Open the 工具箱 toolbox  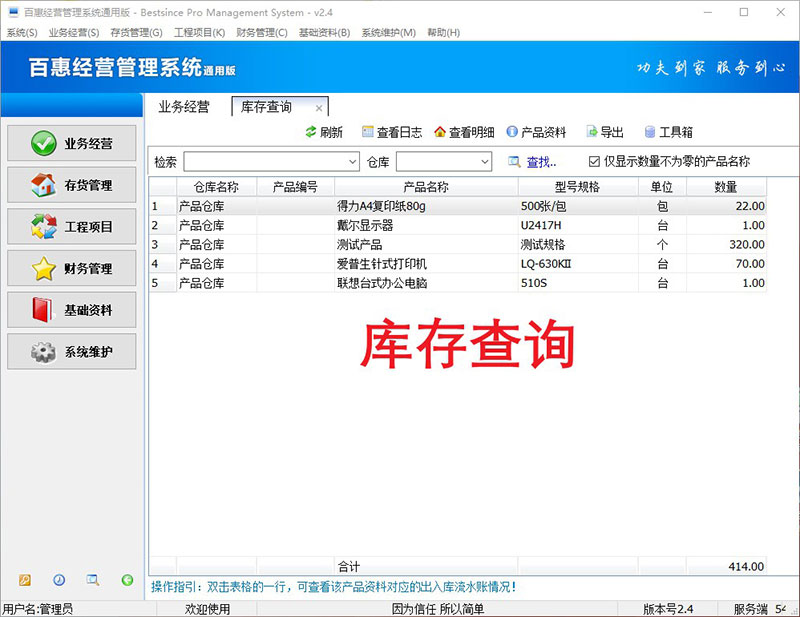(x=668, y=132)
